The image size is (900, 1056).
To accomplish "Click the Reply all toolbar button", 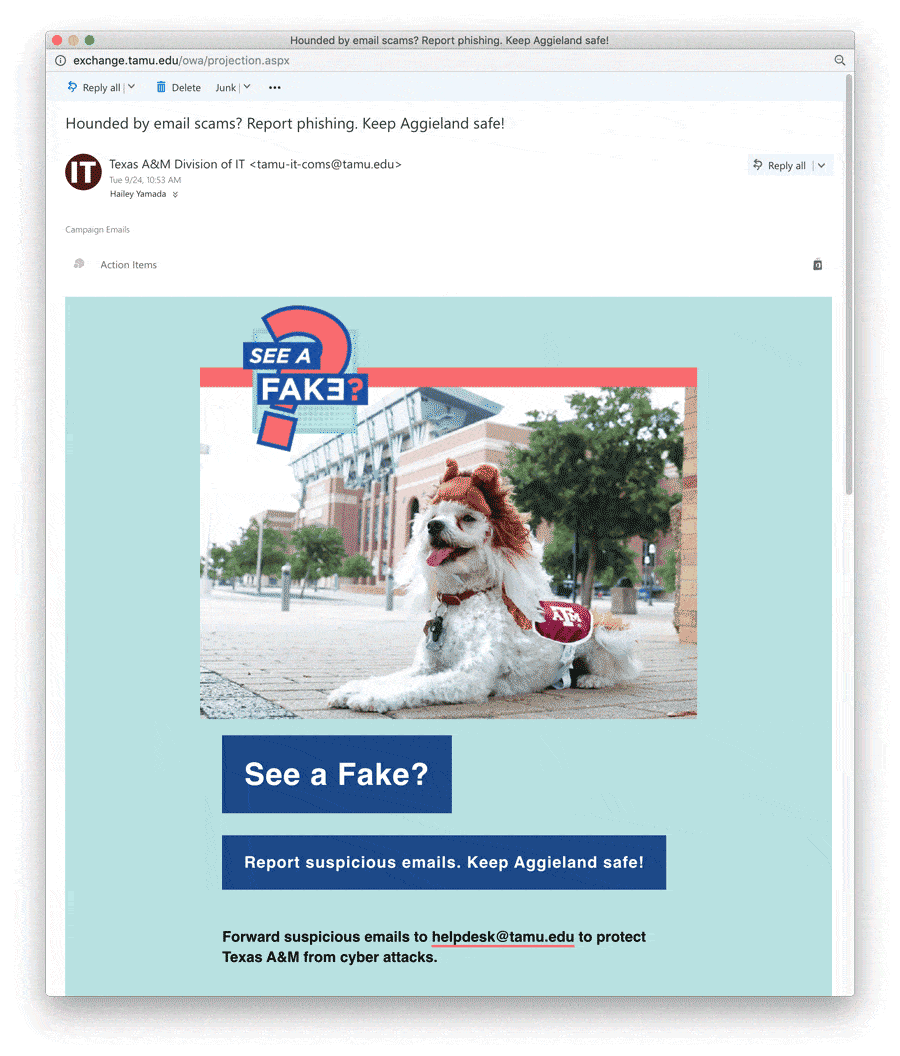I will 94,88.
